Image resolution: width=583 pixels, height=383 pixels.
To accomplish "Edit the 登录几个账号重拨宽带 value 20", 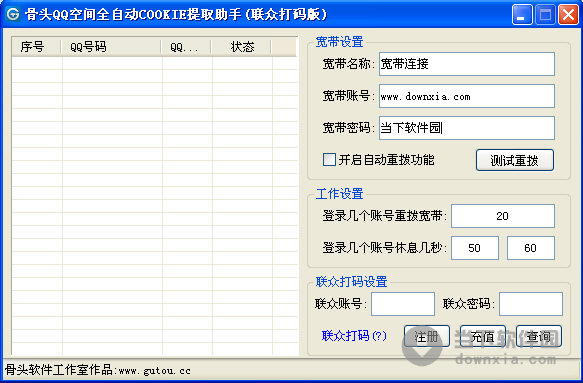I will (503, 216).
